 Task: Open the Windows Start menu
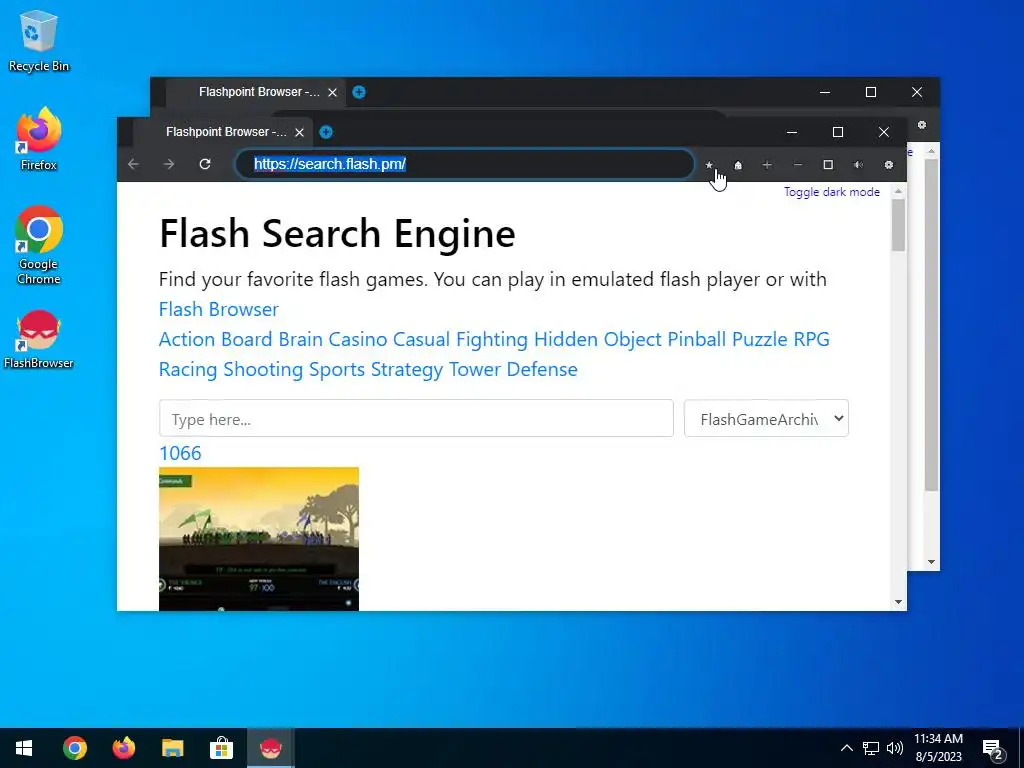(24, 748)
